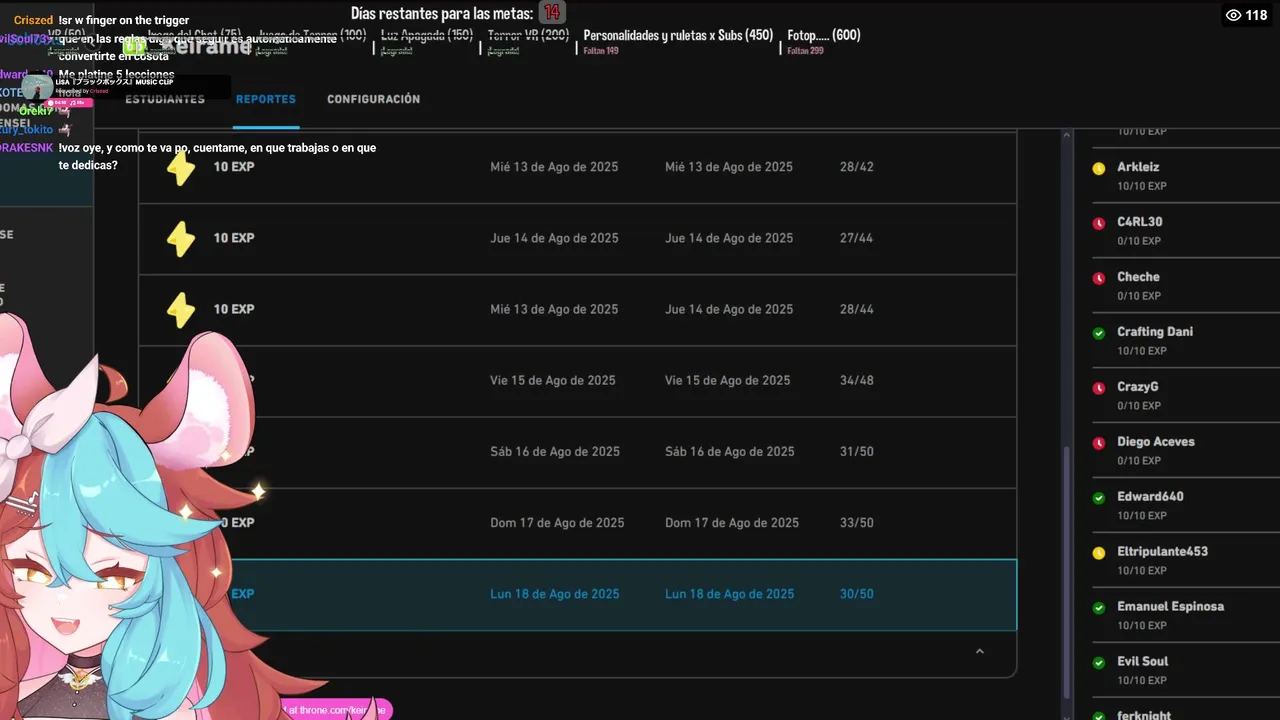1280x720 pixels.
Task: Click lightning bolt icon in the 27/44 row
Action: coord(180,239)
